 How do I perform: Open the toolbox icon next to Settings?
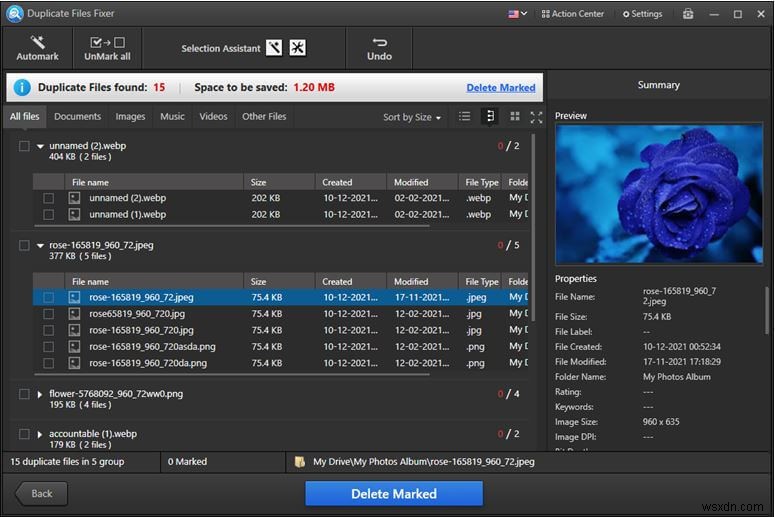click(688, 14)
